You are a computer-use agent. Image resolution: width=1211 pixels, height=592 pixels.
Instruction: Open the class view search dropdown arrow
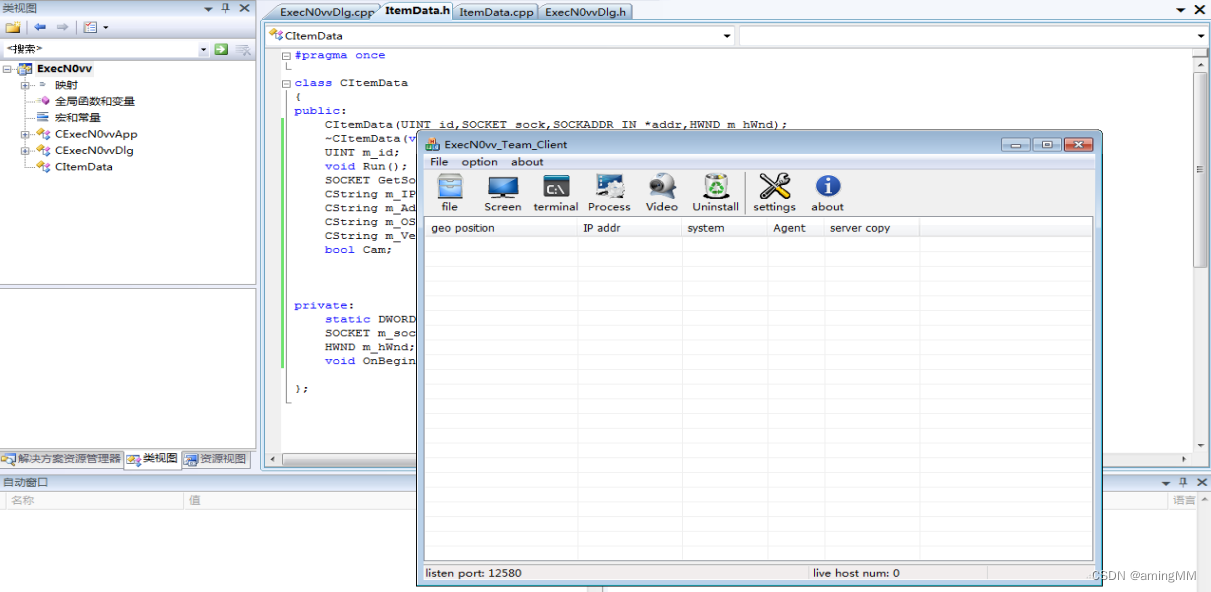(203, 49)
